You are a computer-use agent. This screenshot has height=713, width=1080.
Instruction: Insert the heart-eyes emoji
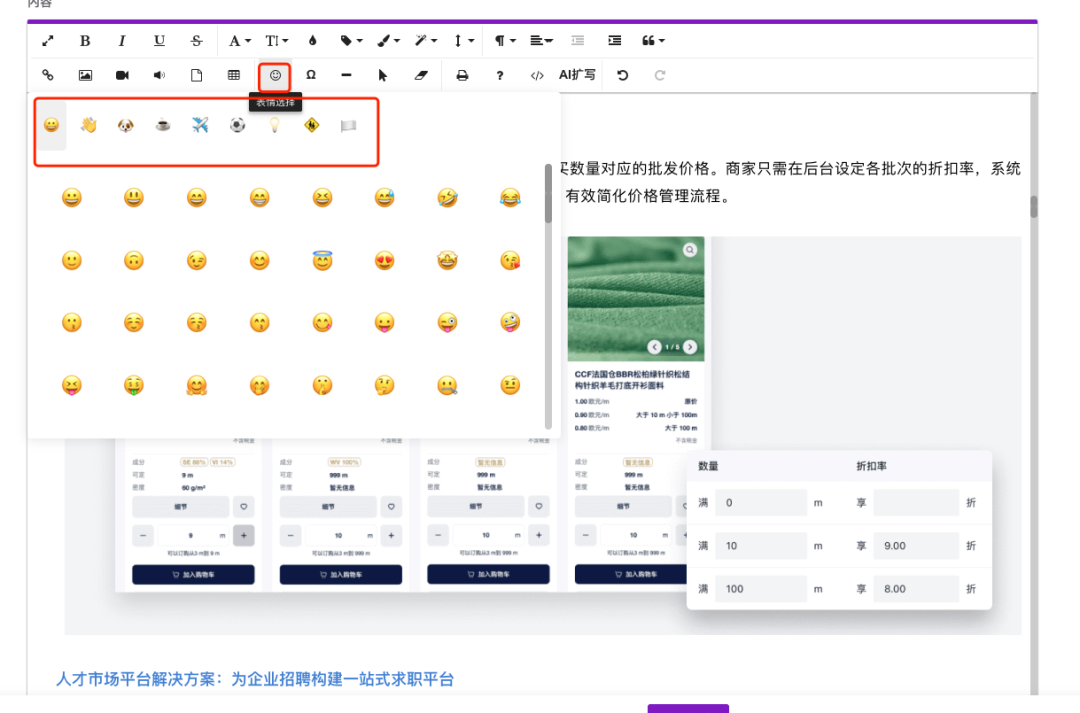pyautogui.click(x=384, y=260)
